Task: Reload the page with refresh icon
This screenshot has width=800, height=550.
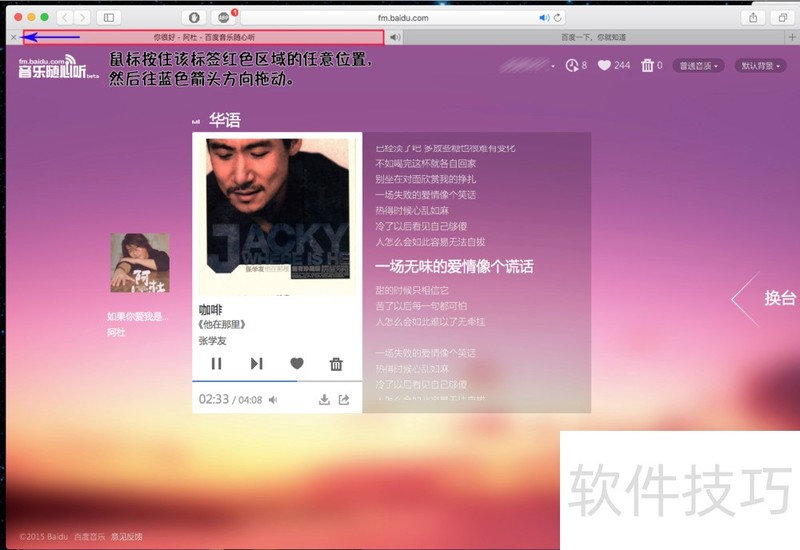Action: tap(558, 17)
